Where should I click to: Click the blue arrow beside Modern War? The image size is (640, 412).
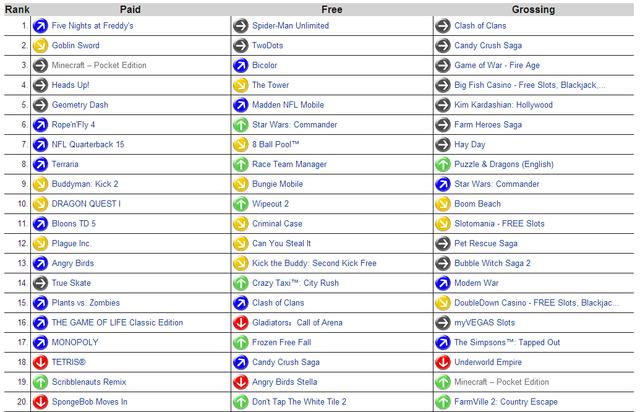pos(442,283)
